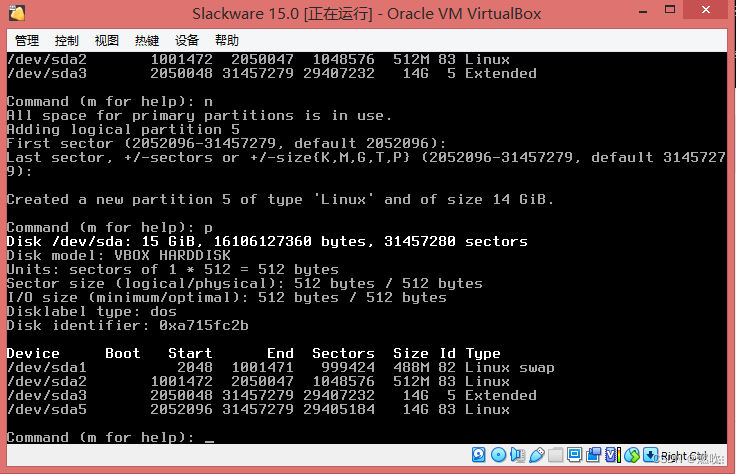Click the 'Created a new partition 5' message
This screenshot has width=736, height=474.
point(280,199)
